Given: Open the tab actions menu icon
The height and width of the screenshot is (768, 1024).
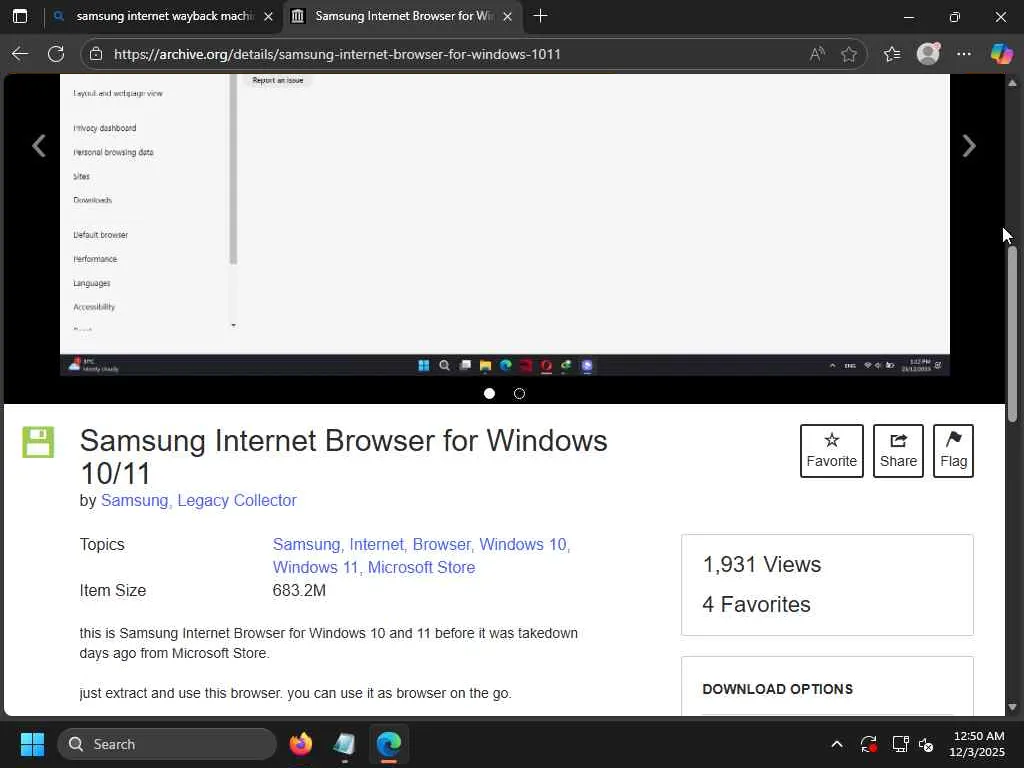Looking at the screenshot, I should (20, 16).
